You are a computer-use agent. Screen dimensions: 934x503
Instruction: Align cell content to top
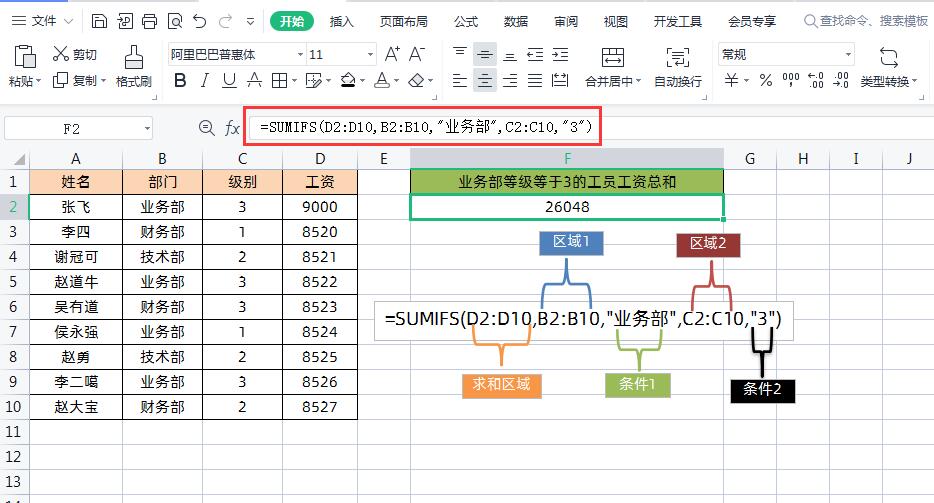[x=460, y=54]
